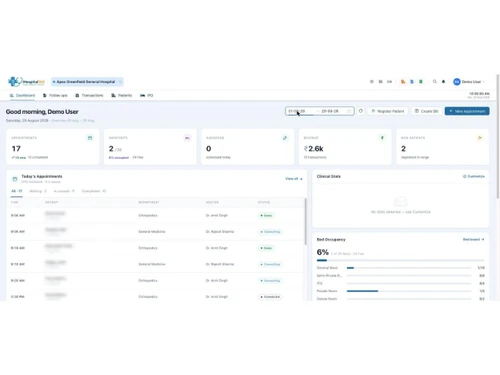500x375 pixels.
Task: Click the start date field of range
Action: pyautogui.click(x=301, y=111)
